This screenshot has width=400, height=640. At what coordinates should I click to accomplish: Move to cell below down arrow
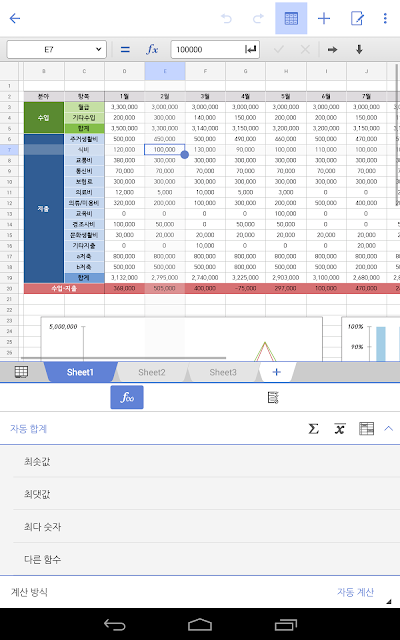coord(359,49)
